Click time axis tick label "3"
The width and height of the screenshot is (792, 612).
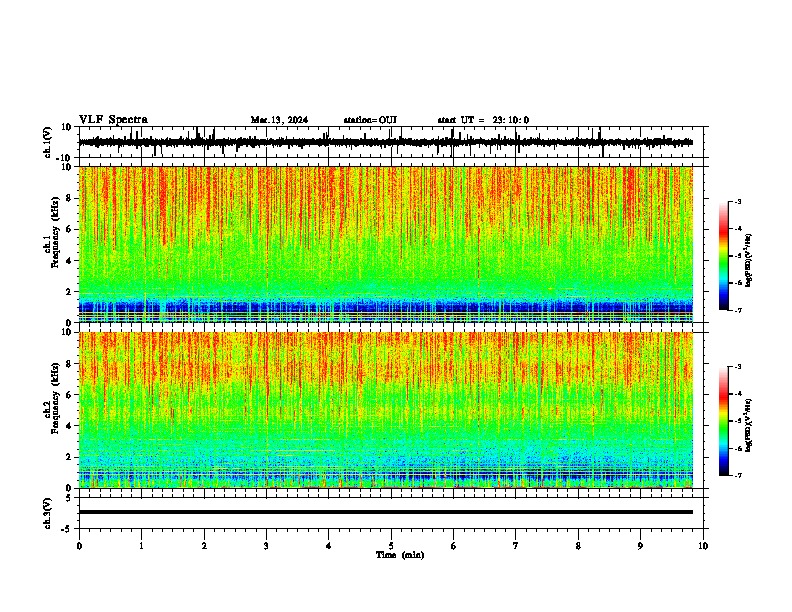266,546
